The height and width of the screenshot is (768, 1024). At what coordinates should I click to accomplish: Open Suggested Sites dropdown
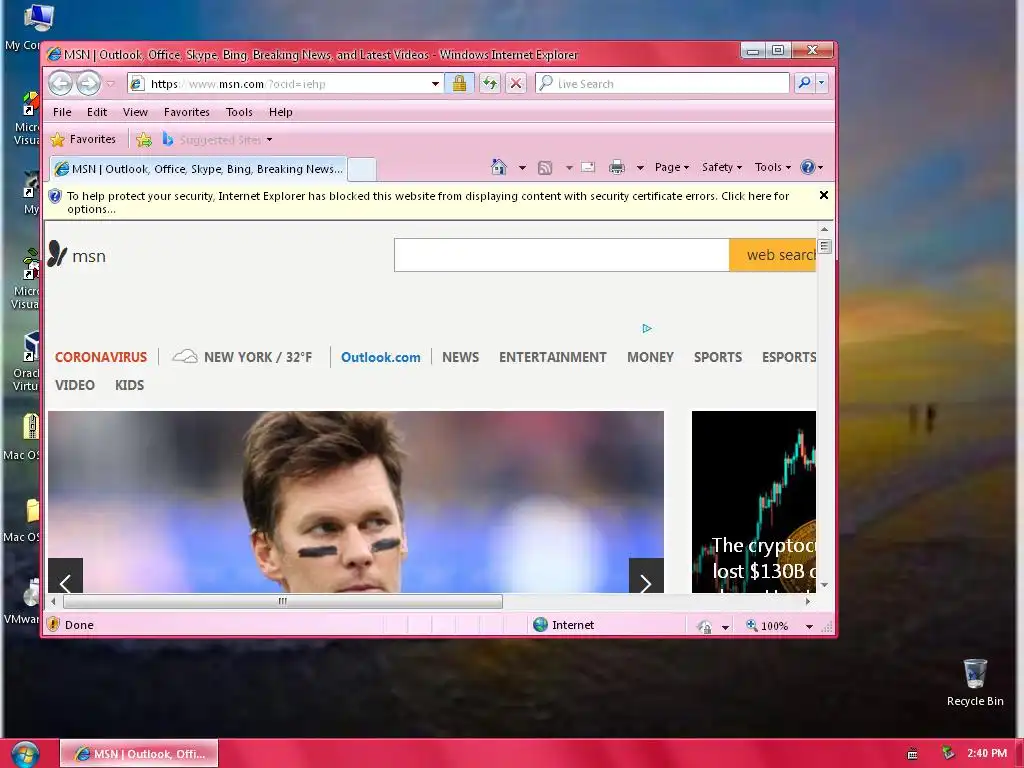point(217,140)
